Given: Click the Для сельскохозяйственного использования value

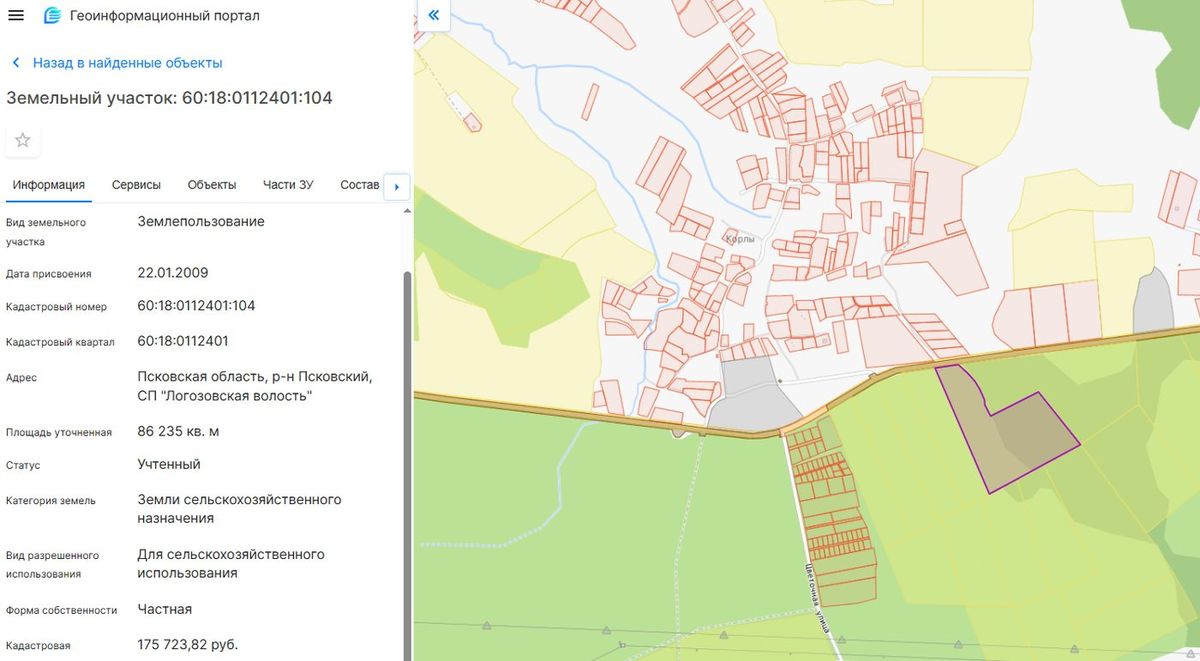Looking at the screenshot, I should coord(231,564).
